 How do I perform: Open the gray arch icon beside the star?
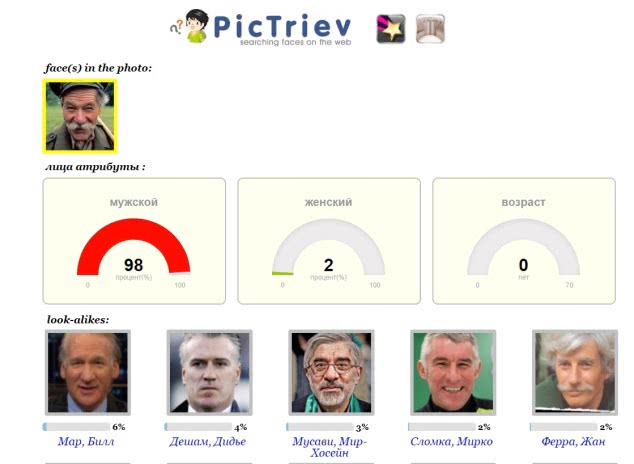point(431,29)
